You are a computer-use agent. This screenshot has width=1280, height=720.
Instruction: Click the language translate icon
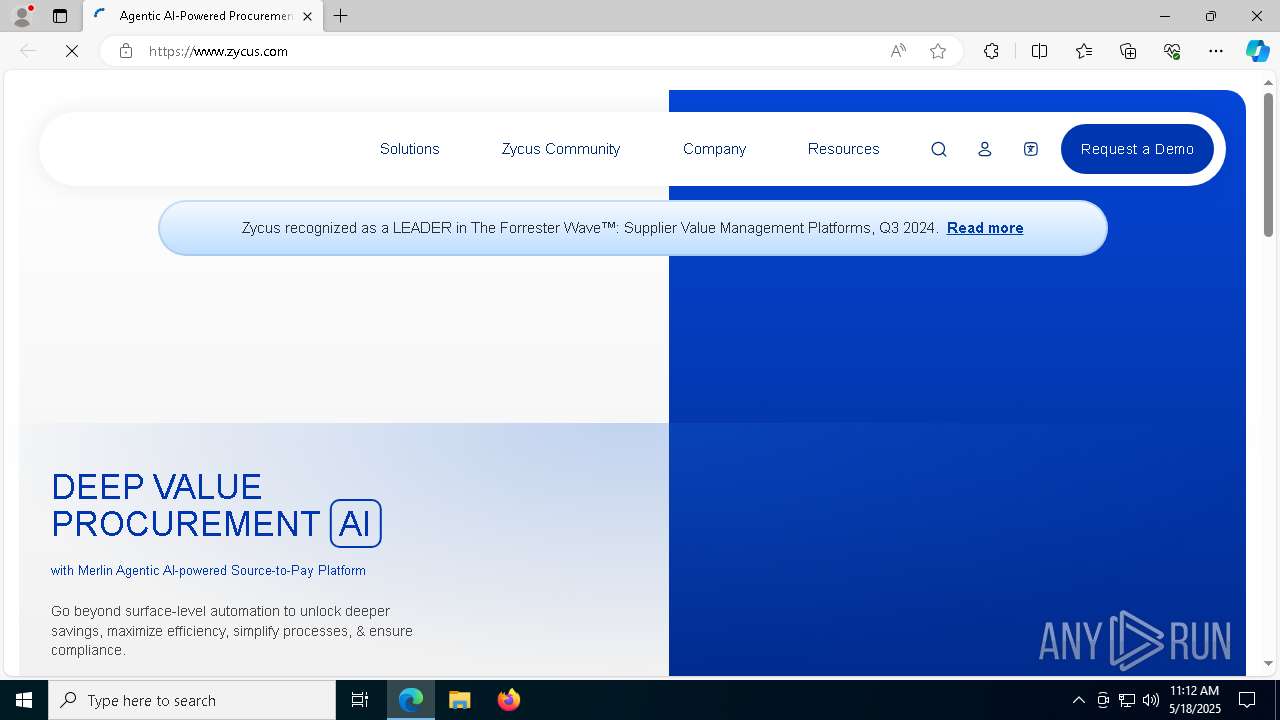[1031, 149]
